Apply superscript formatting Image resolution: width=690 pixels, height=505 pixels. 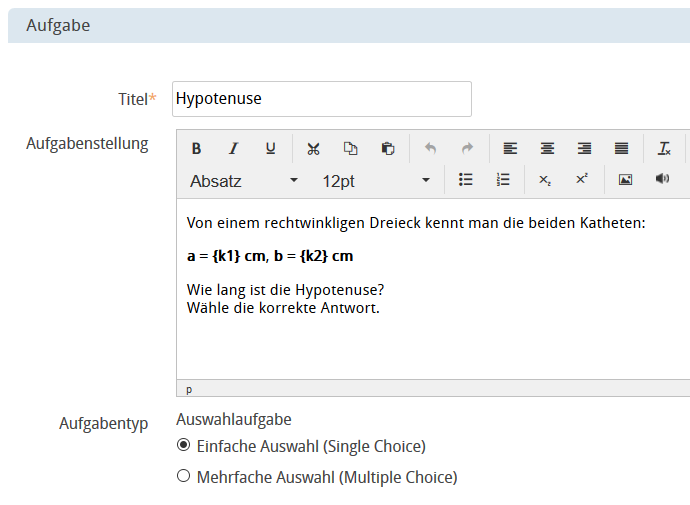coord(582,180)
